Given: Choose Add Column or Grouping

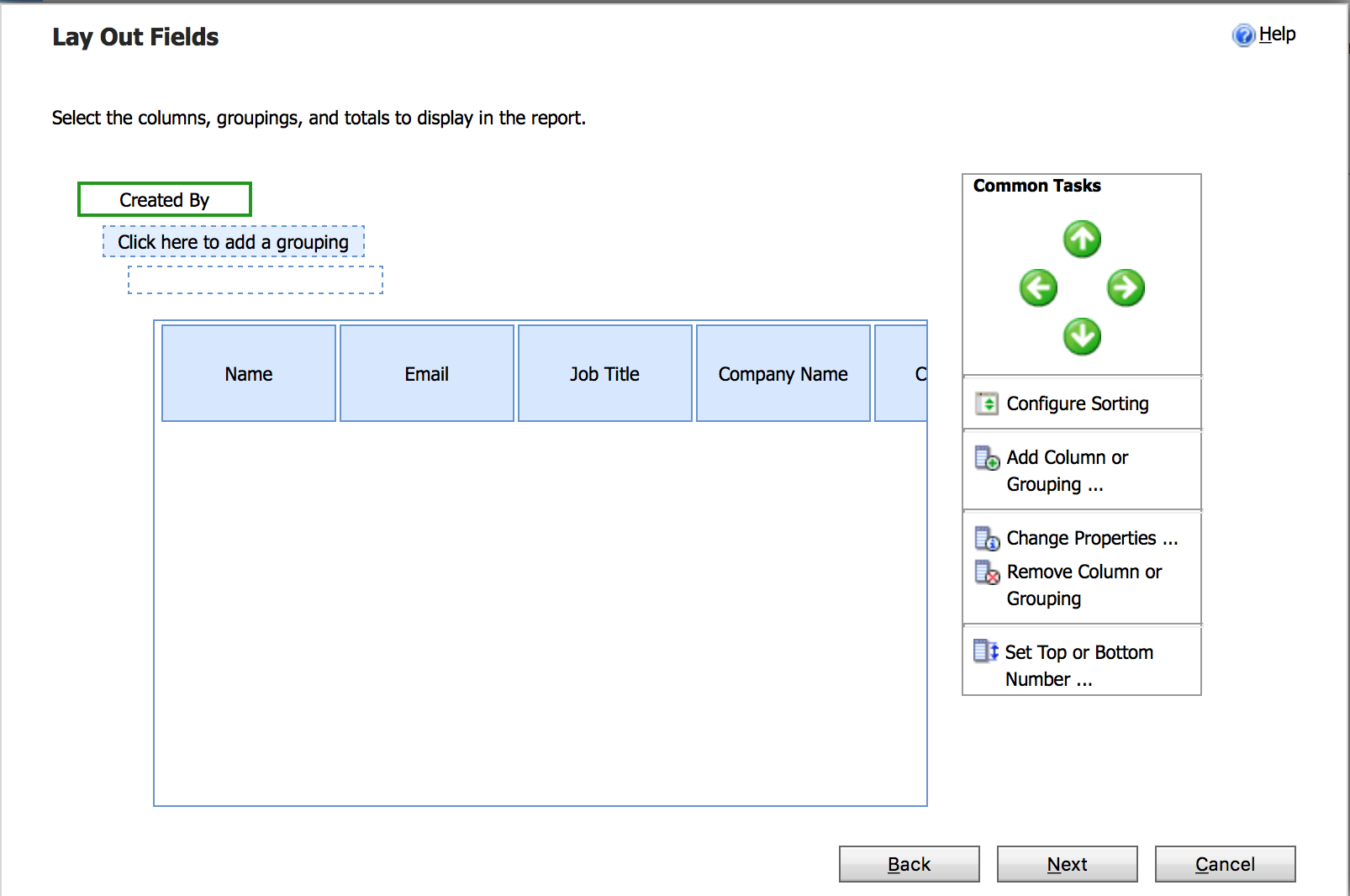Looking at the screenshot, I should (x=1068, y=471).
